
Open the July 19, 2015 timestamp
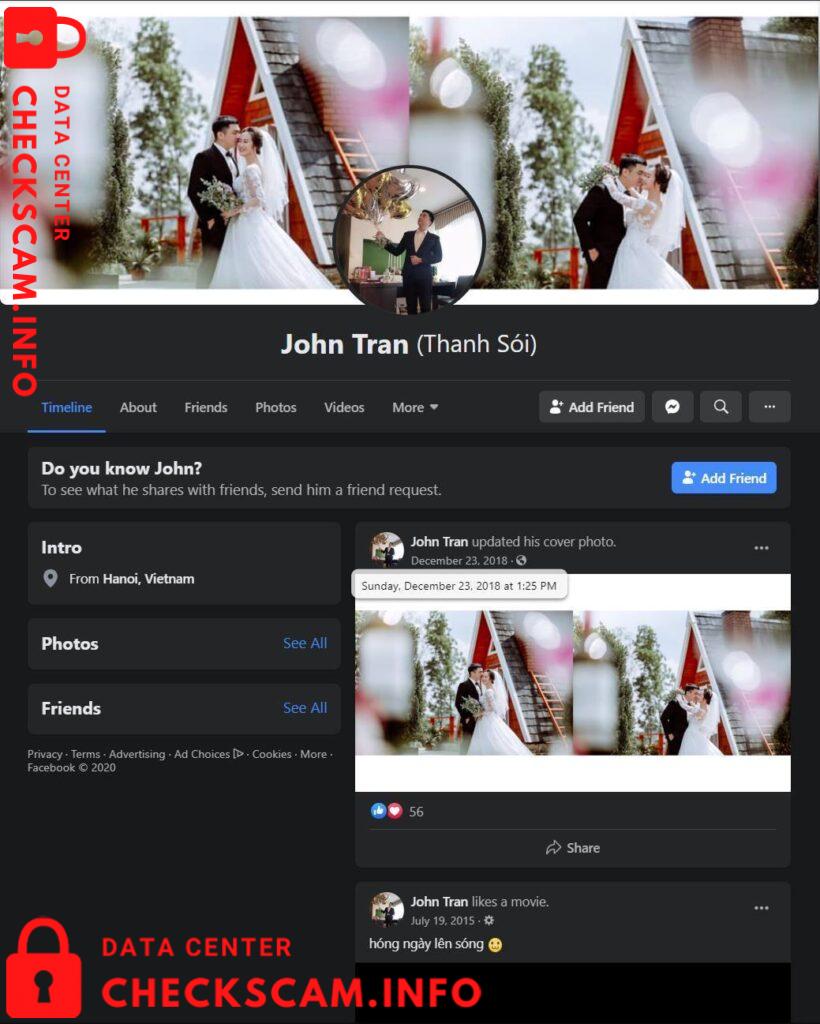coord(443,920)
